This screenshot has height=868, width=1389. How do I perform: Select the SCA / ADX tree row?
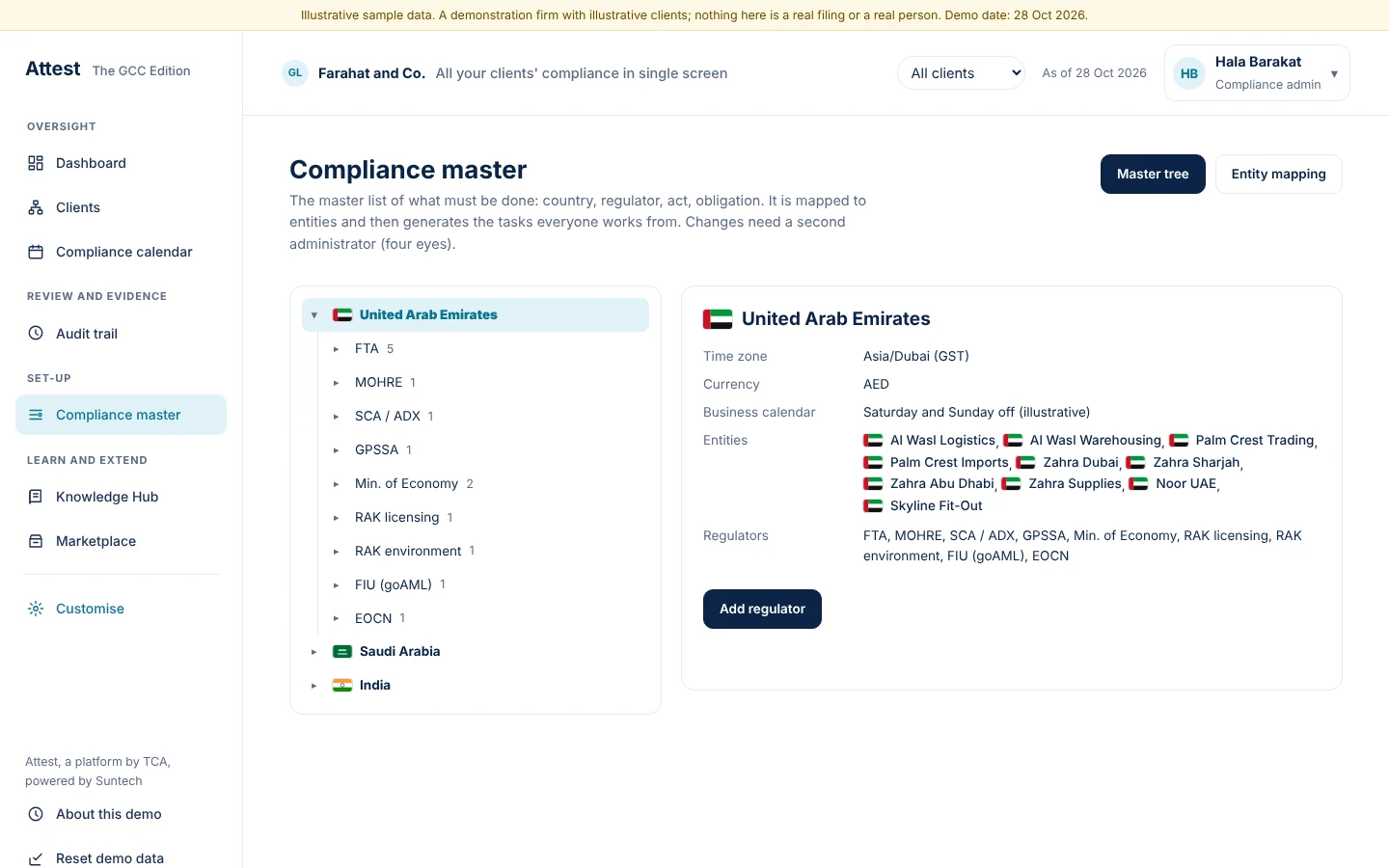pos(486,417)
